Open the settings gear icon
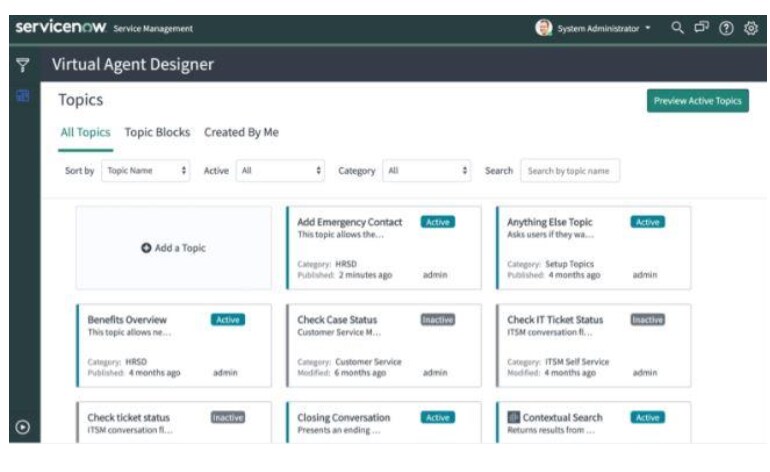 [750, 28]
